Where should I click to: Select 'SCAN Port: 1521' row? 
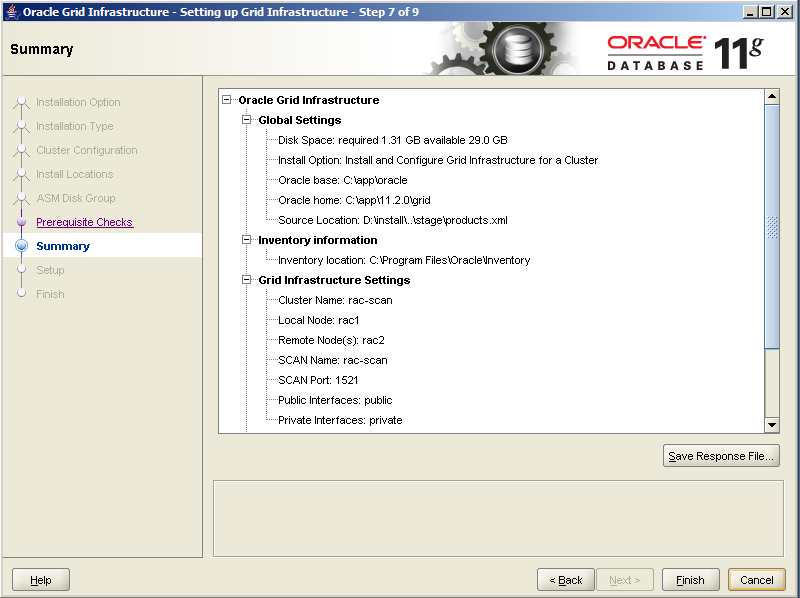click(318, 380)
